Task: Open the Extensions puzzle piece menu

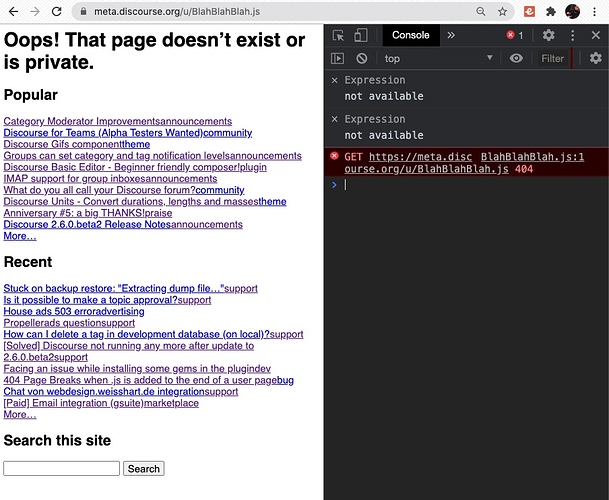Action: point(551,12)
